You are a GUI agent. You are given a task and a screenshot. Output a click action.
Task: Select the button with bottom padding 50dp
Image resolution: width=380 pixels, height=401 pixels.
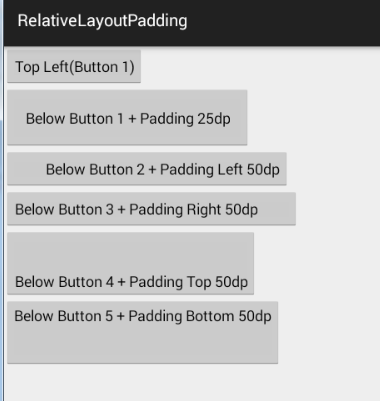(142, 332)
